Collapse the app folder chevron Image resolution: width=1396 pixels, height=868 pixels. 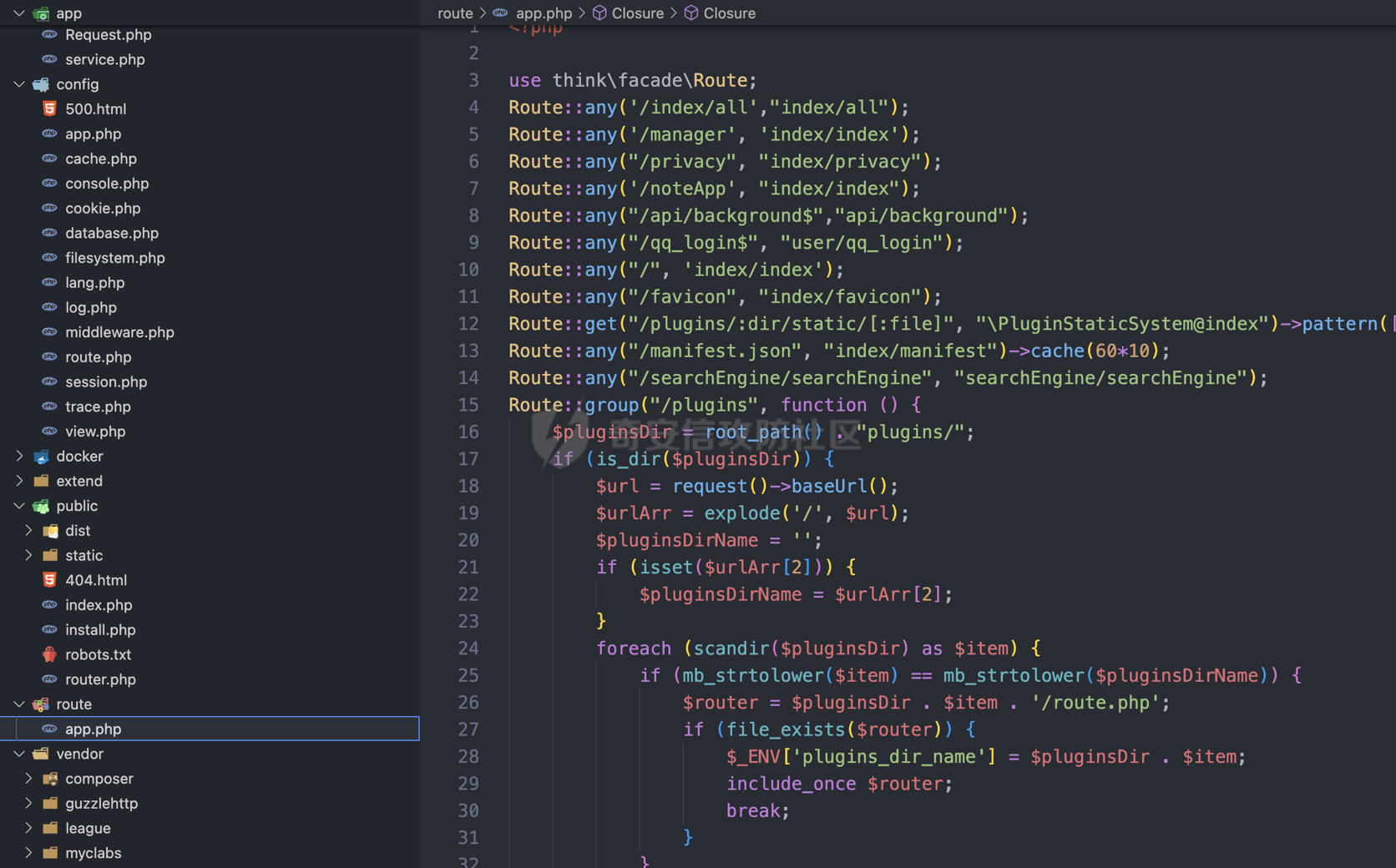tap(19, 13)
